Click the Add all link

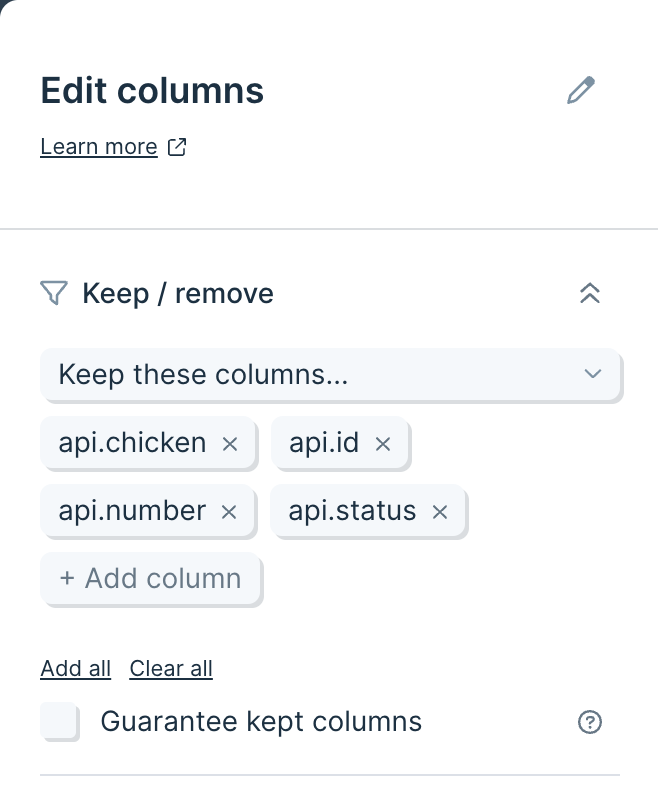[75, 668]
